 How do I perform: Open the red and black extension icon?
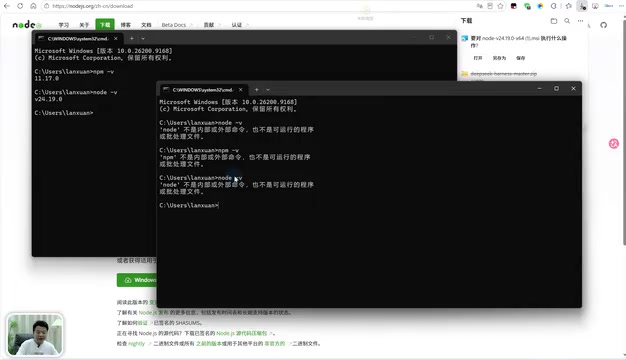pyautogui.click(x=514, y=6)
